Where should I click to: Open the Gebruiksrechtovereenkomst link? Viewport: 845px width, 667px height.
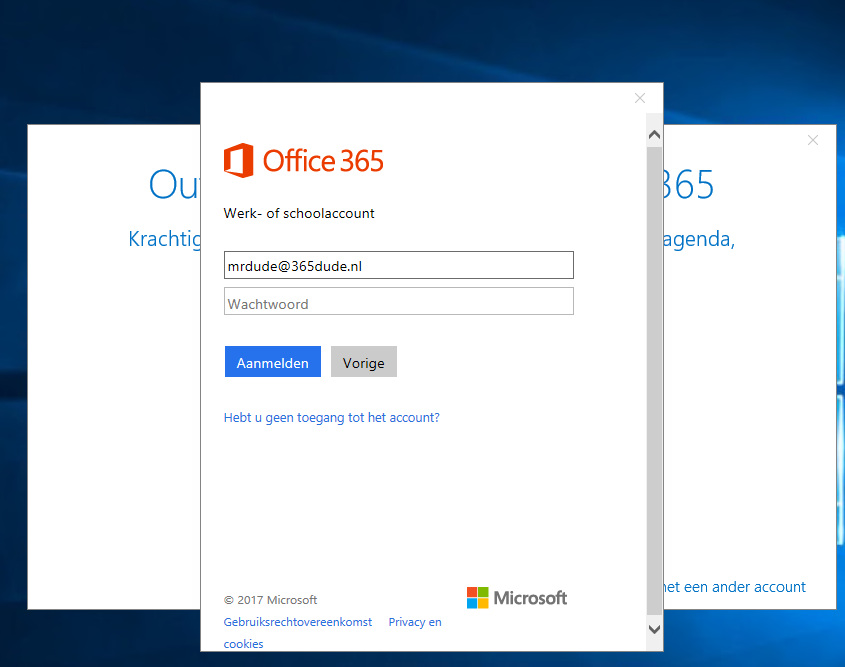(x=298, y=622)
